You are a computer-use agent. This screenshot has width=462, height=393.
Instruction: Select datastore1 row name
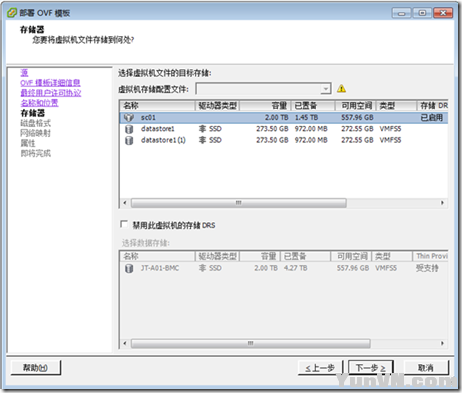point(158,129)
